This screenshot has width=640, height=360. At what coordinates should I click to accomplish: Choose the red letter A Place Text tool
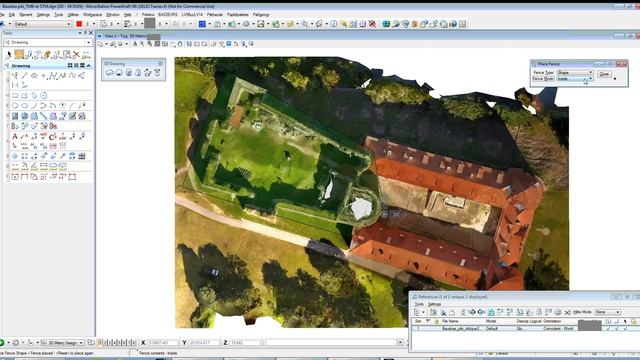(15, 136)
